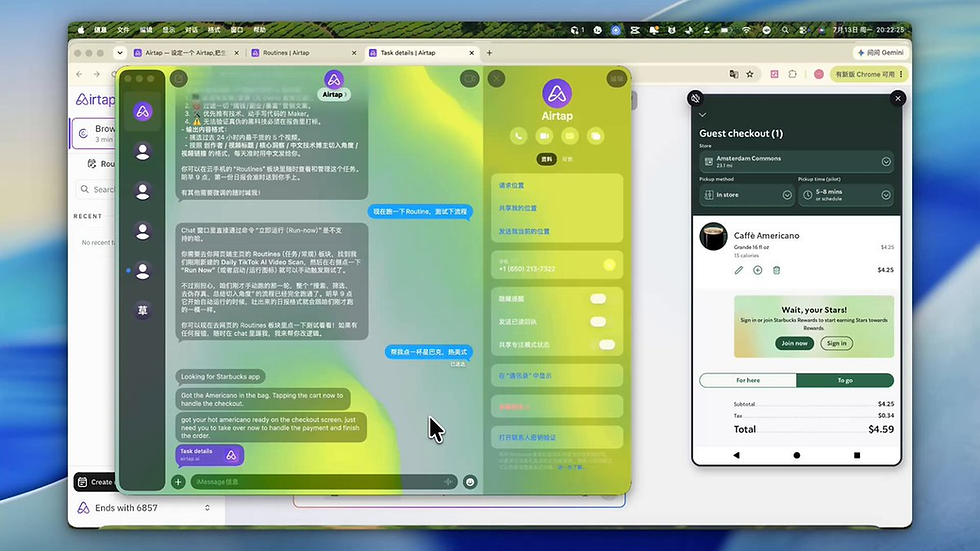Tap the screen share icon under Airtap
The image size is (980, 551).
pos(596,136)
